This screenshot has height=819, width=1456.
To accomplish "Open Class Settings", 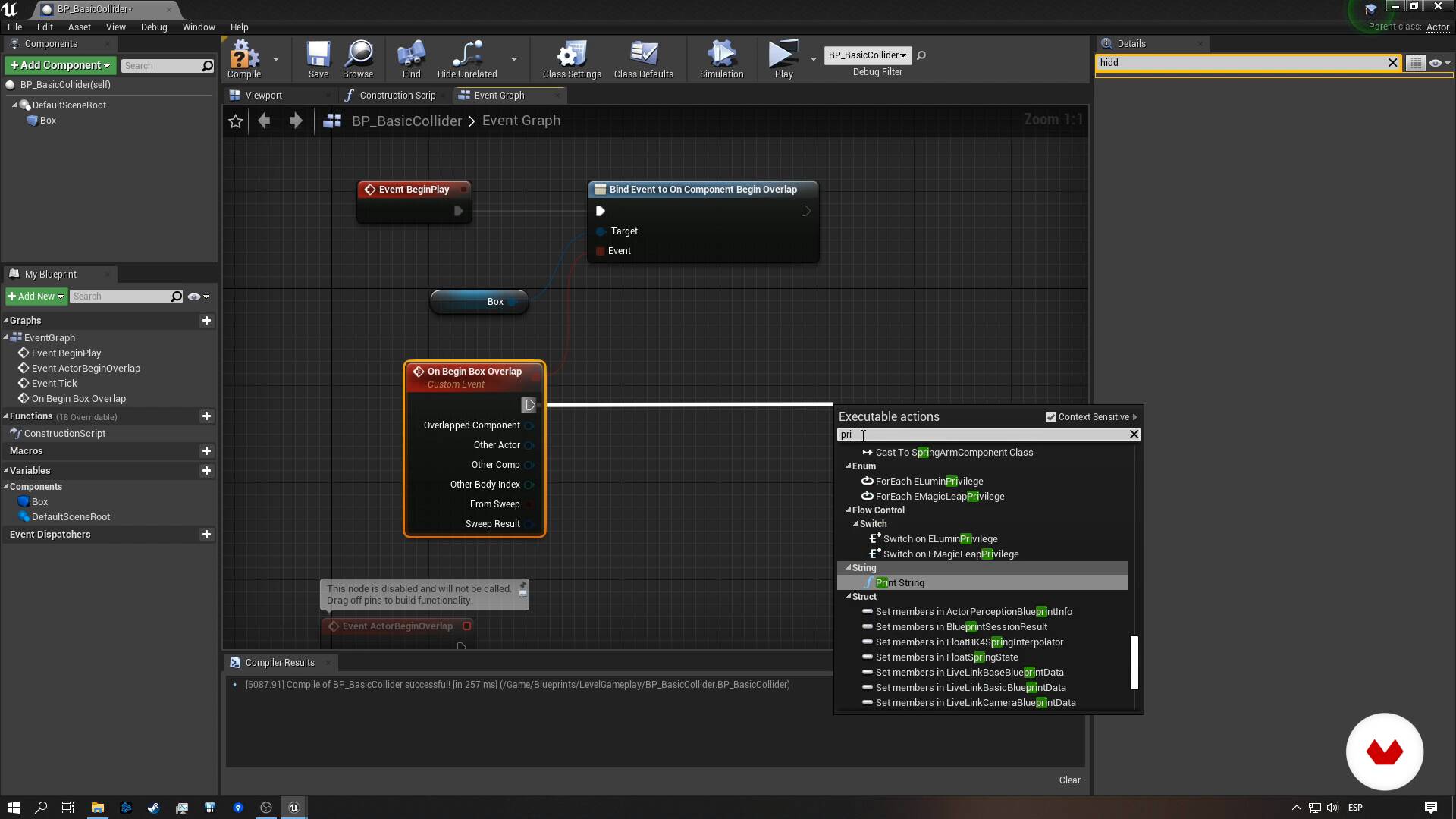I will point(572,59).
